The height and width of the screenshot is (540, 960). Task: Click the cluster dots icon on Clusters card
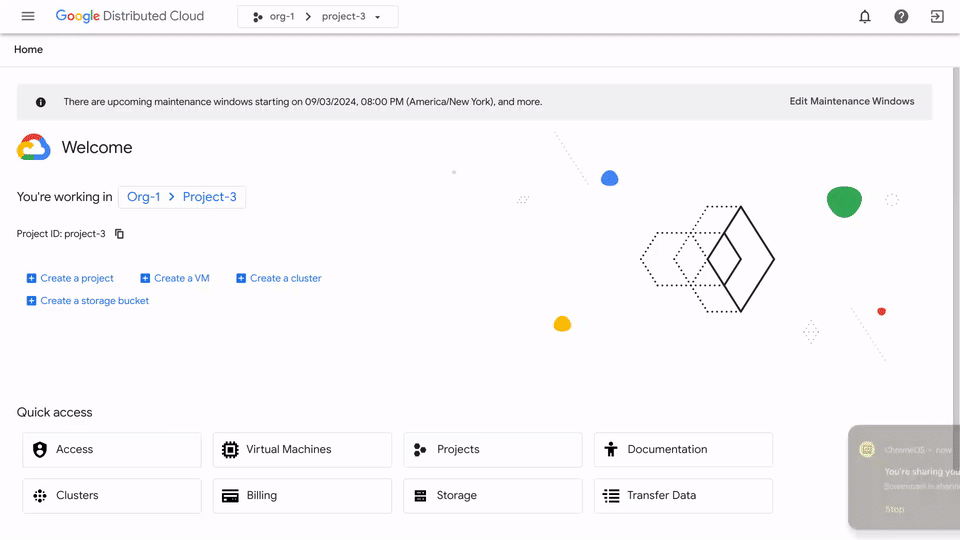(40, 496)
